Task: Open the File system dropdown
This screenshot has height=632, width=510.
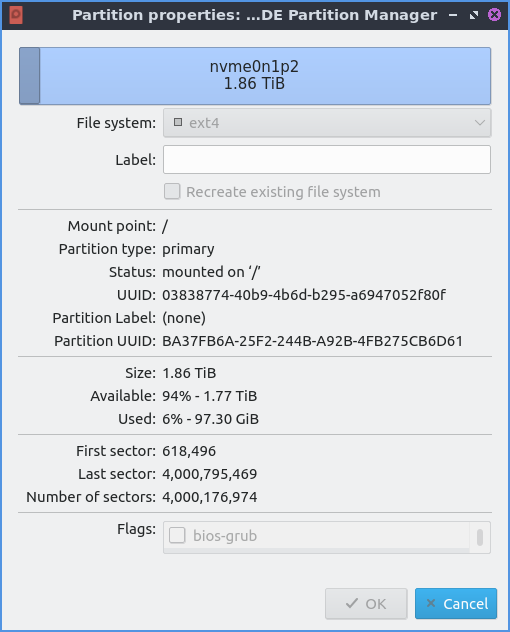Action: 327,123
